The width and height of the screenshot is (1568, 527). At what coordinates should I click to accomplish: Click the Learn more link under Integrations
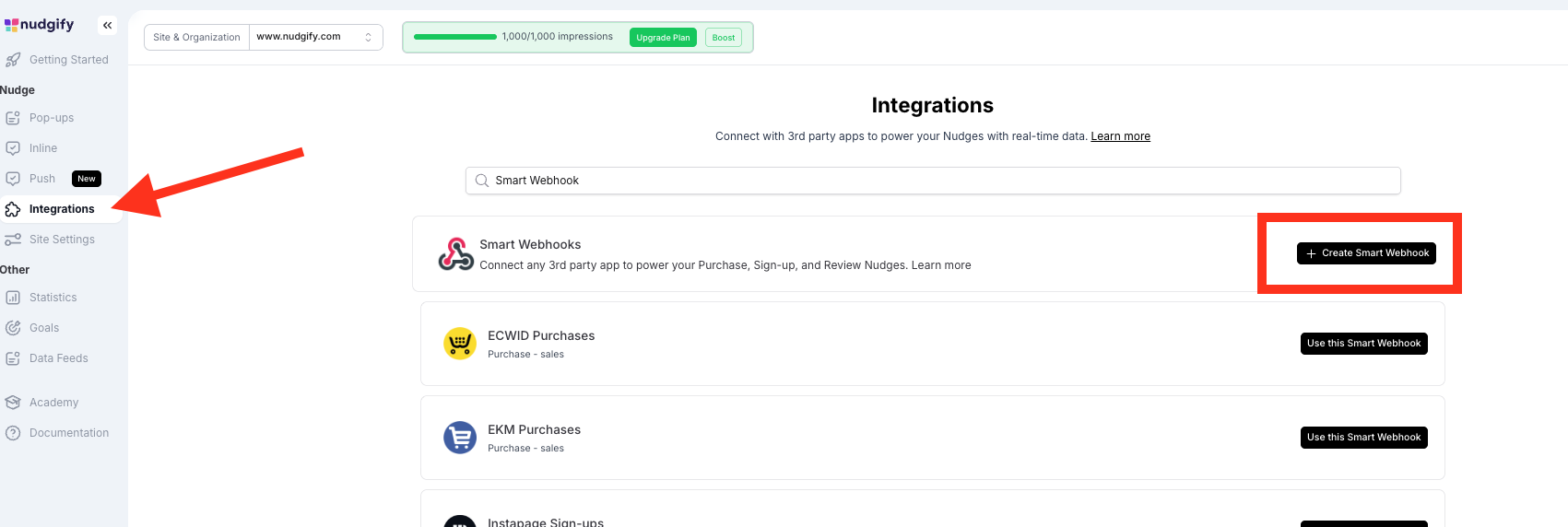pyautogui.click(x=1120, y=136)
